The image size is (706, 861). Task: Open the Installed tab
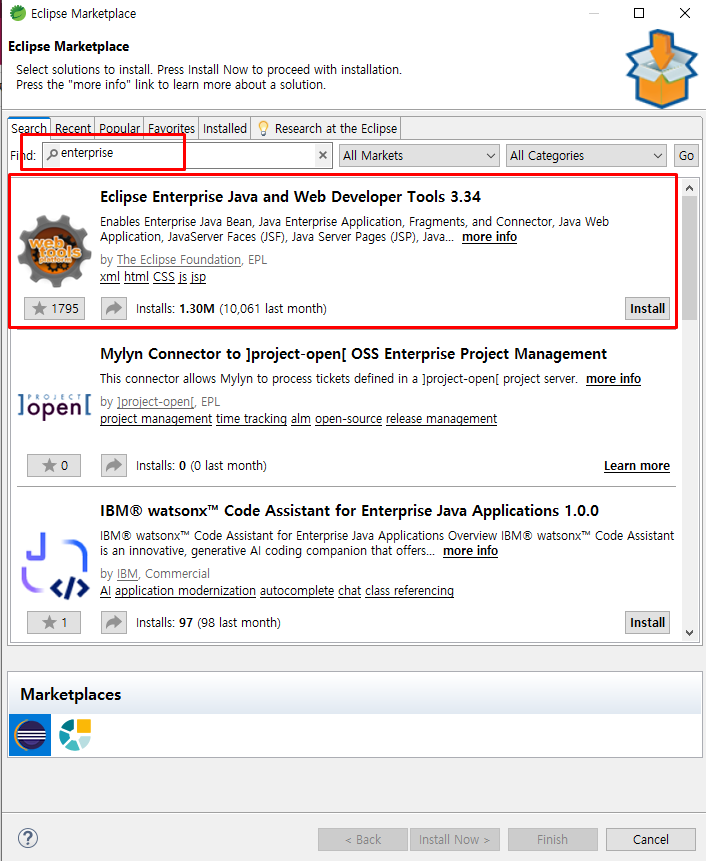225,128
